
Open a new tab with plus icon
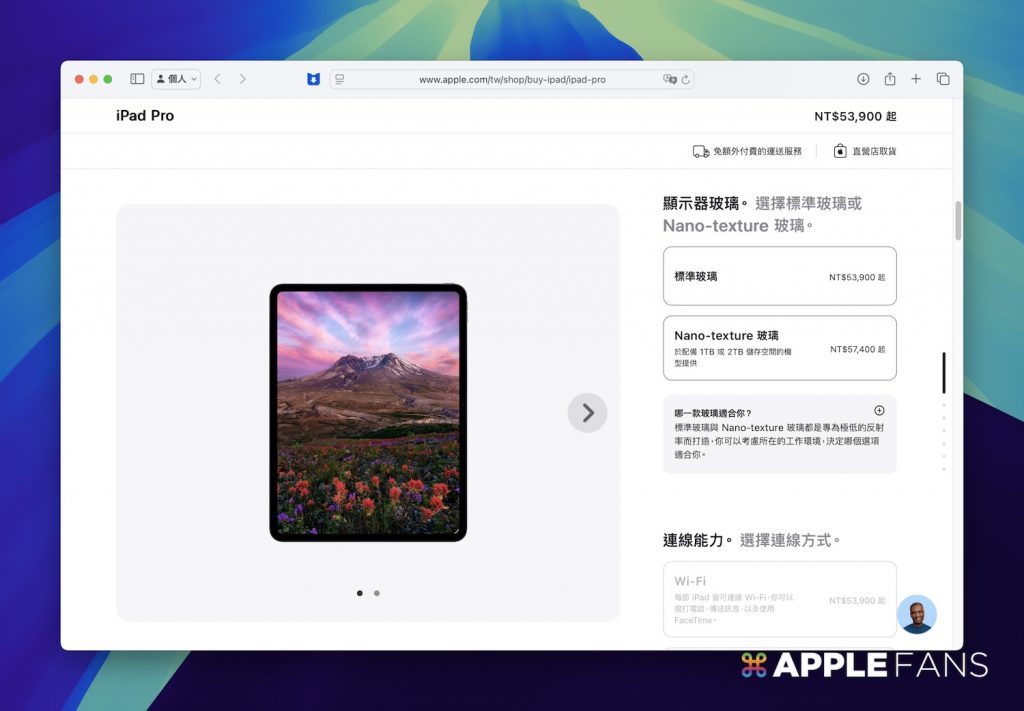[916, 79]
